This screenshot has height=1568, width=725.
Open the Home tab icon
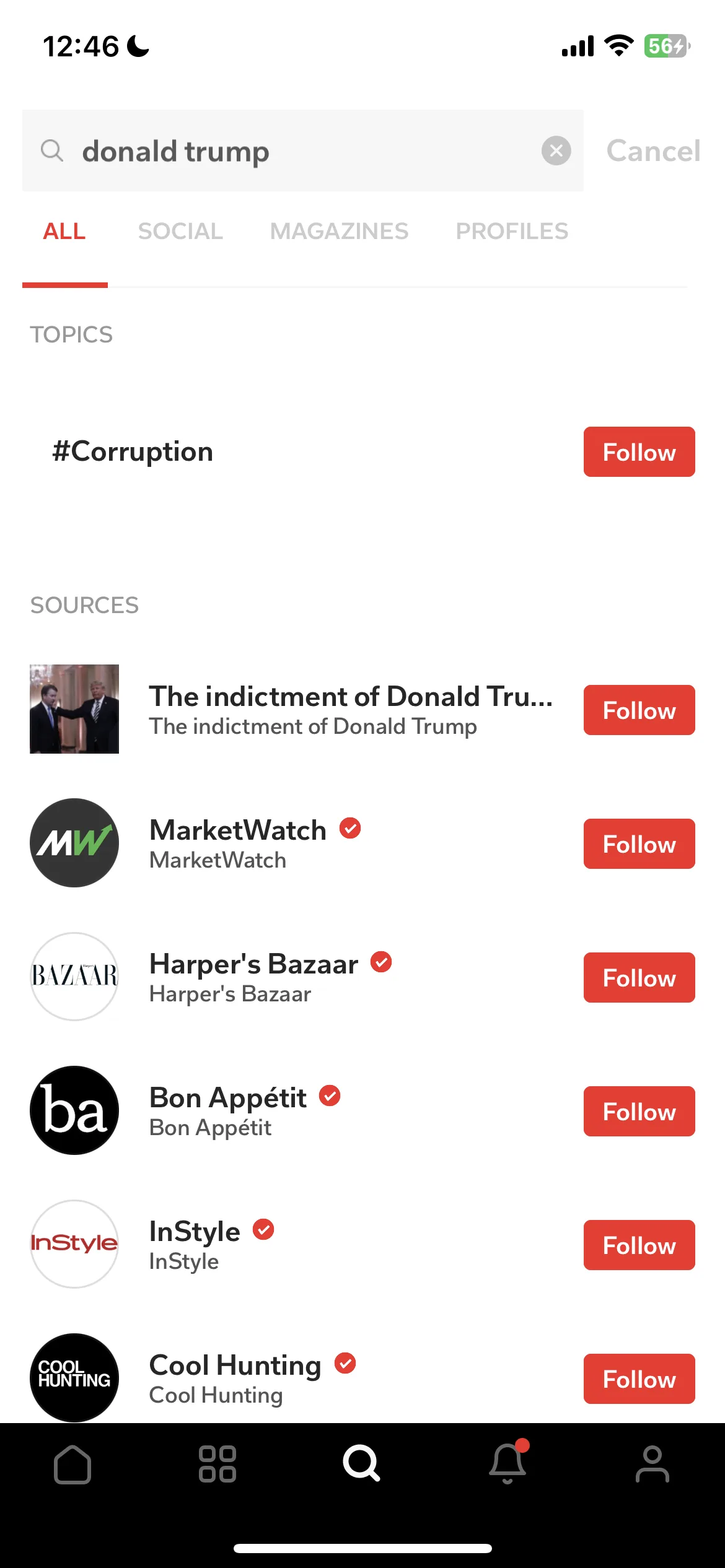72,1465
